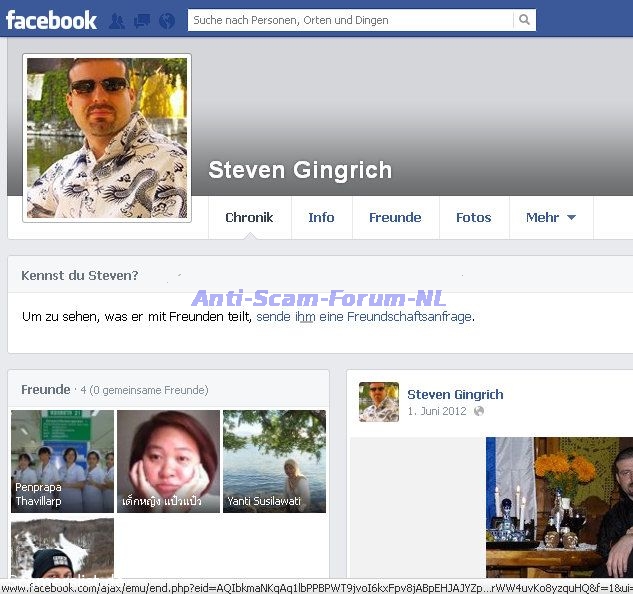Click the large profile picture
Viewport: 633px width, 594px height.
(107, 138)
